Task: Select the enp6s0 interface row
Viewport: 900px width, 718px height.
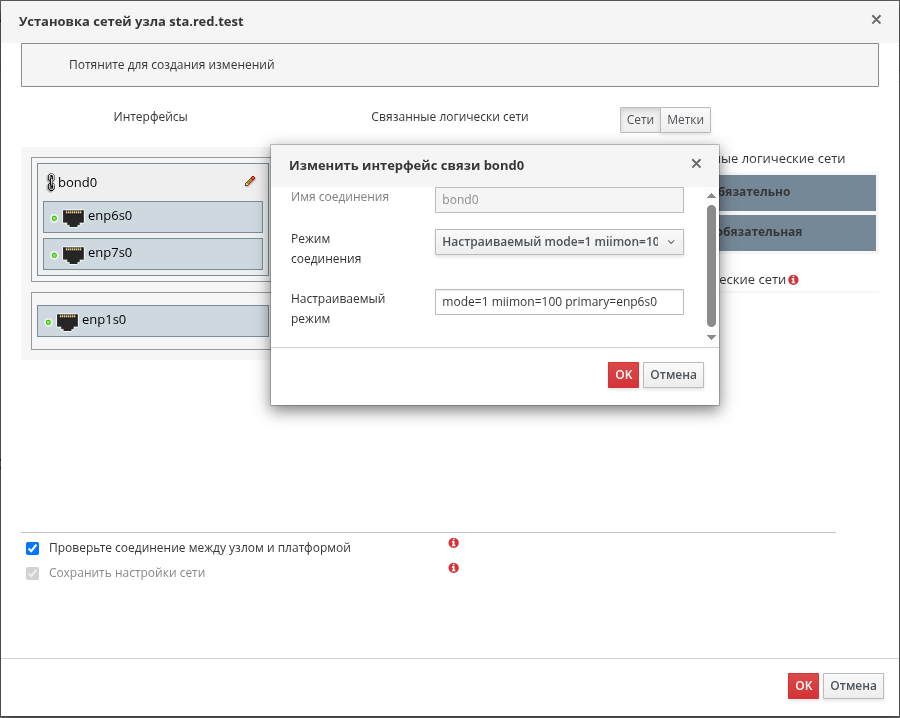Action: [153, 217]
